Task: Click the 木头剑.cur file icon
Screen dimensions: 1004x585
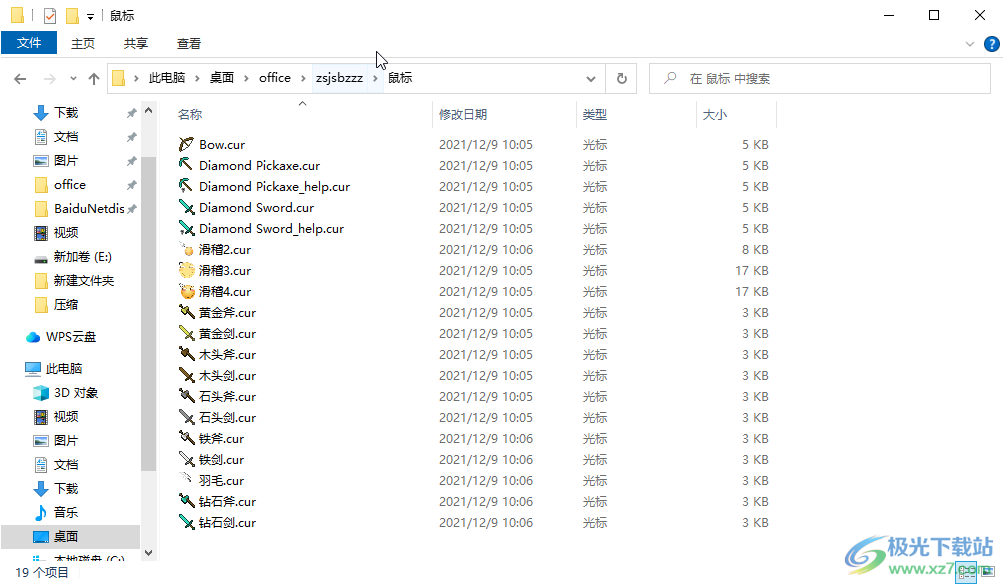Action: click(x=186, y=376)
